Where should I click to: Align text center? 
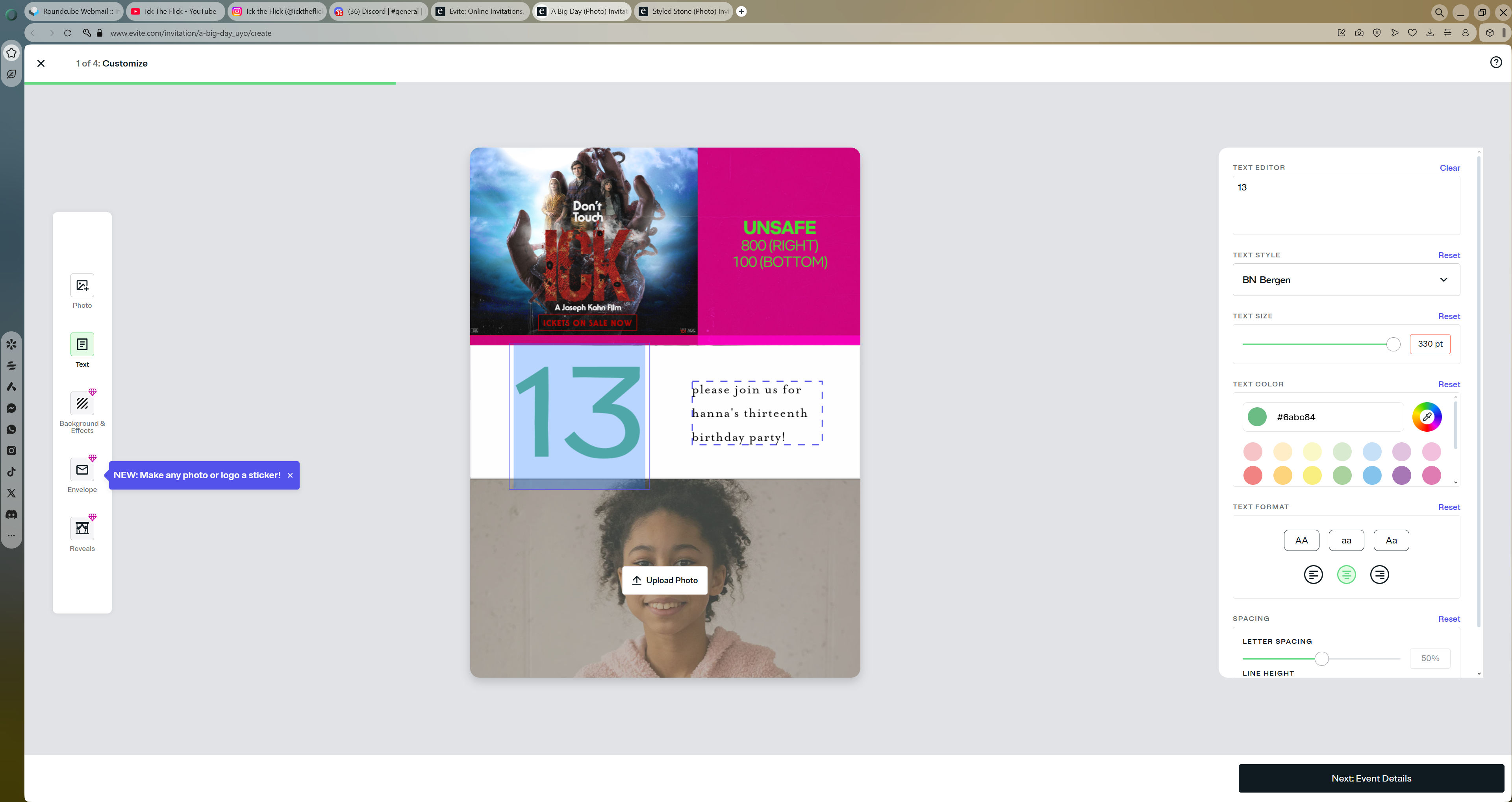point(1347,575)
